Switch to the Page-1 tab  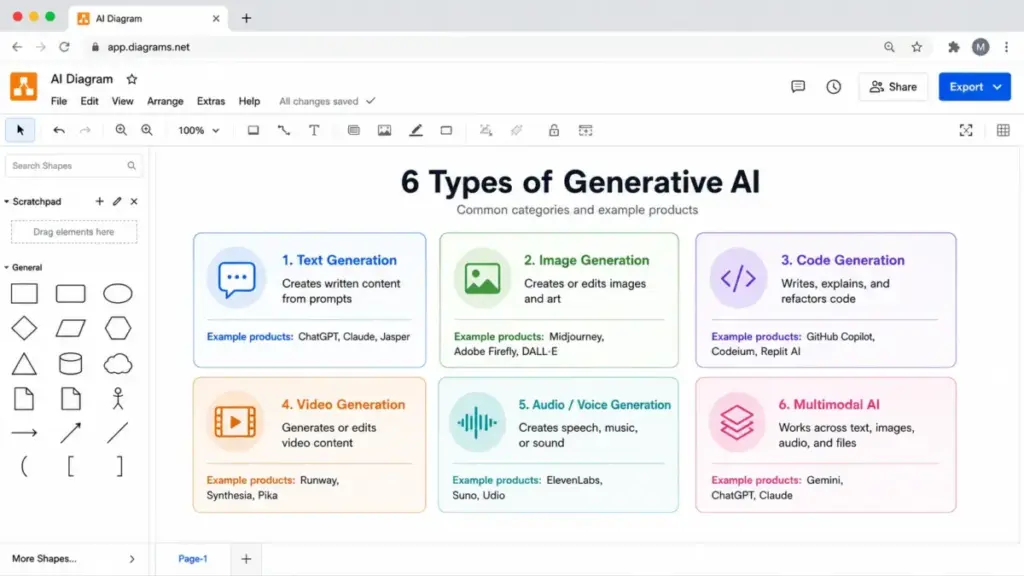tap(193, 559)
